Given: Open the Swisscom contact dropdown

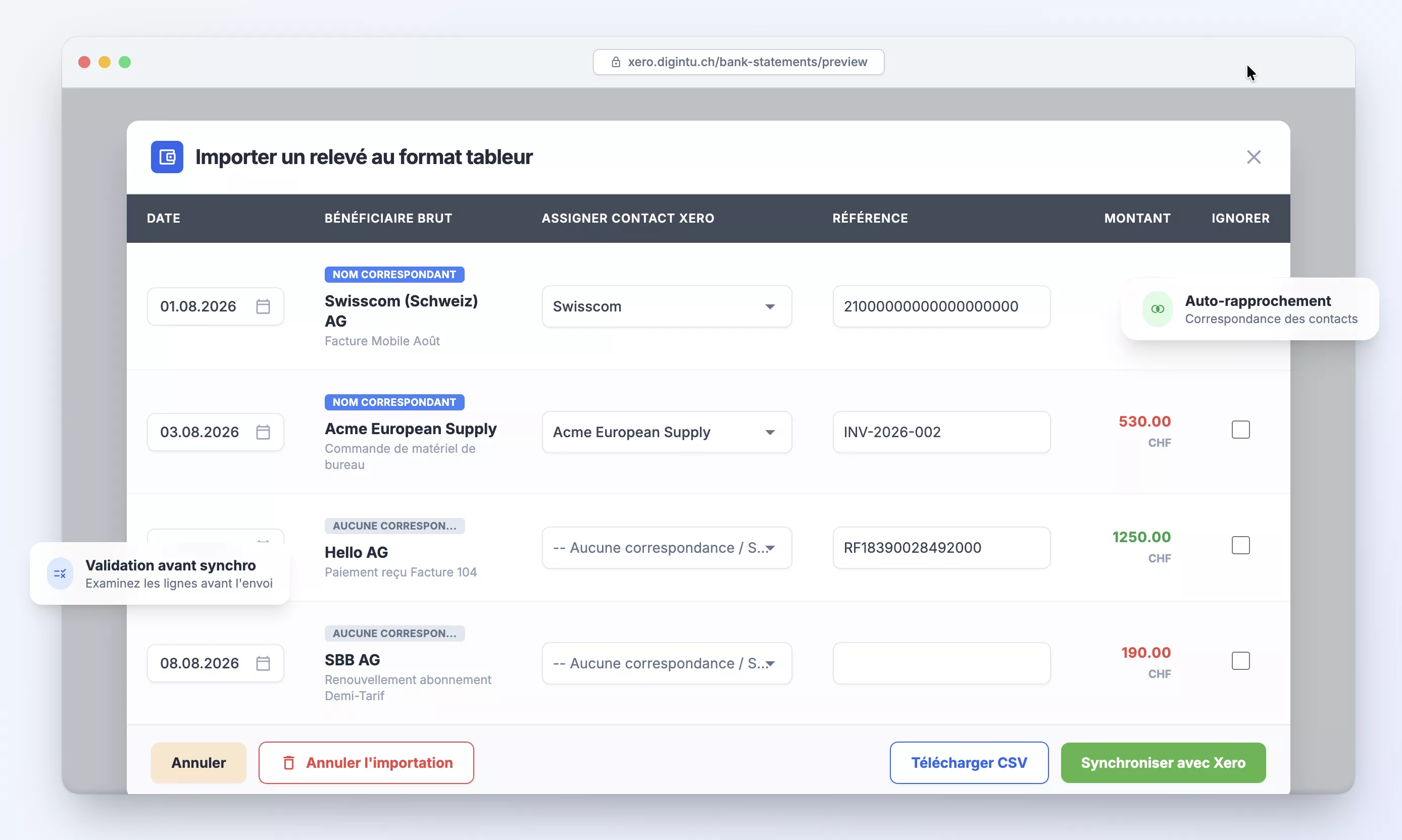Looking at the screenshot, I should (x=667, y=306).
